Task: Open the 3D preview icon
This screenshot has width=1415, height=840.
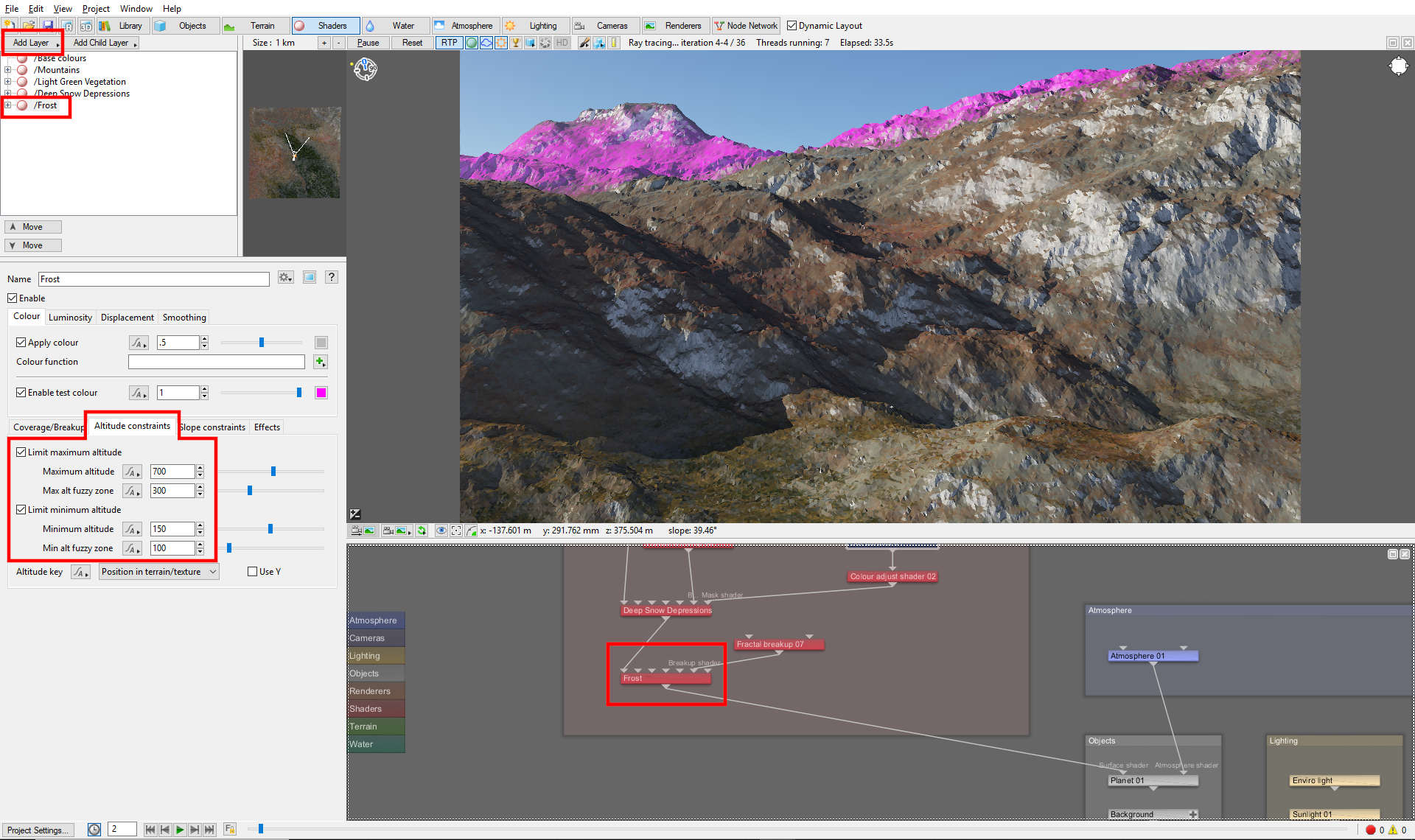Action: coord(86,26)
